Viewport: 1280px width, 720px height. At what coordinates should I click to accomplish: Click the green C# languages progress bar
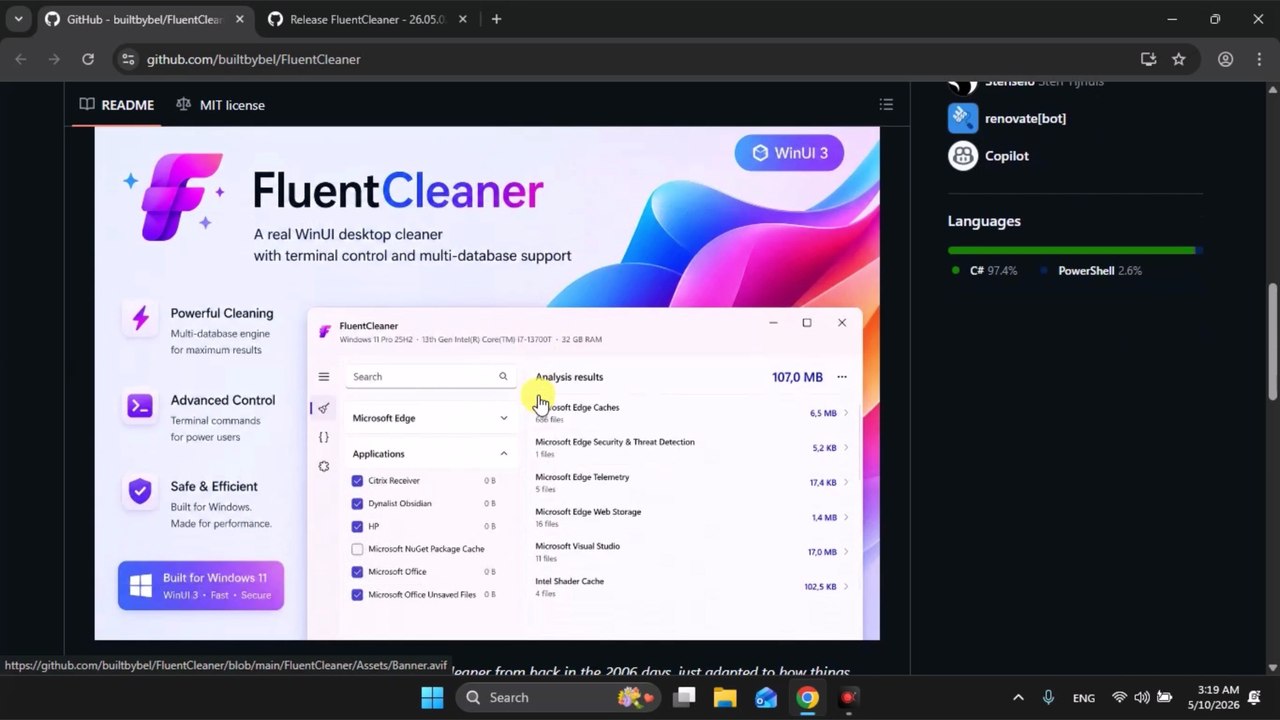coord(1071,250)
